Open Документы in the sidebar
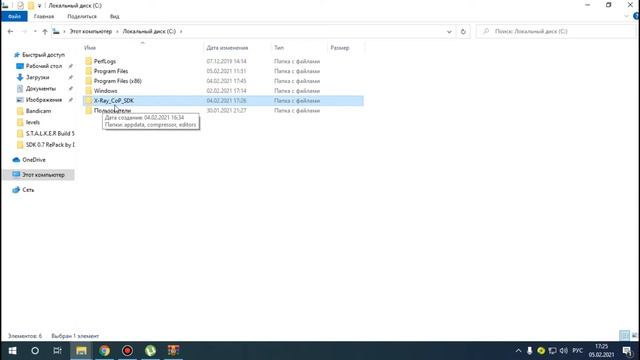 (x=40, y=89)
